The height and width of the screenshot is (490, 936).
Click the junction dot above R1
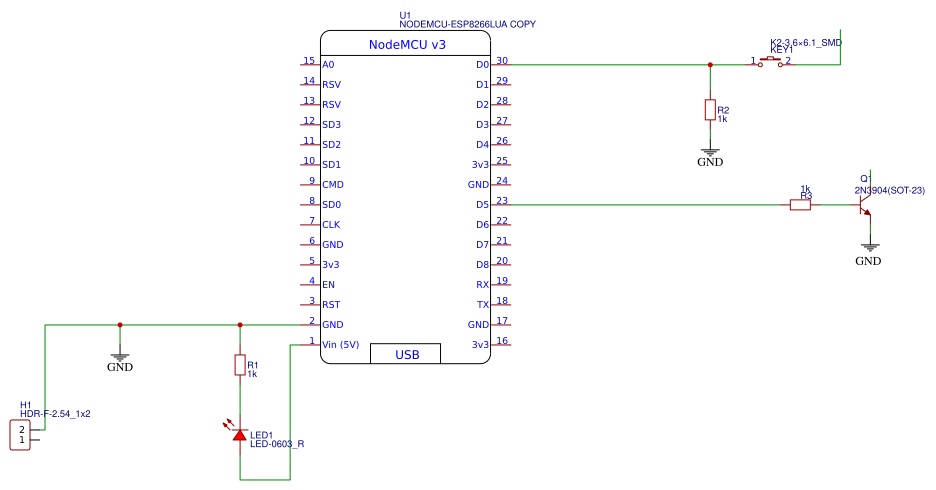(240, 325)
